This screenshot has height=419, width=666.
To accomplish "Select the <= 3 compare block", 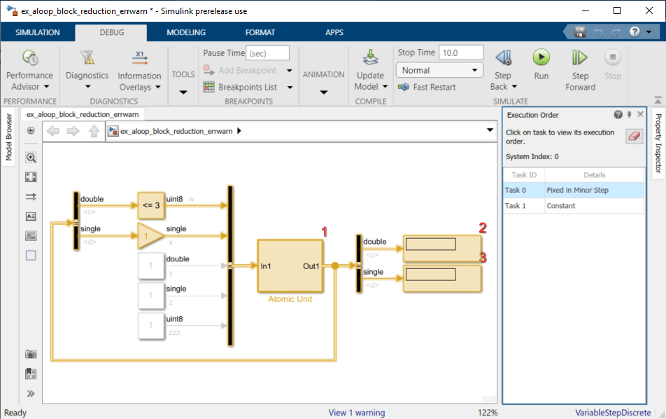I will point(151,205).
